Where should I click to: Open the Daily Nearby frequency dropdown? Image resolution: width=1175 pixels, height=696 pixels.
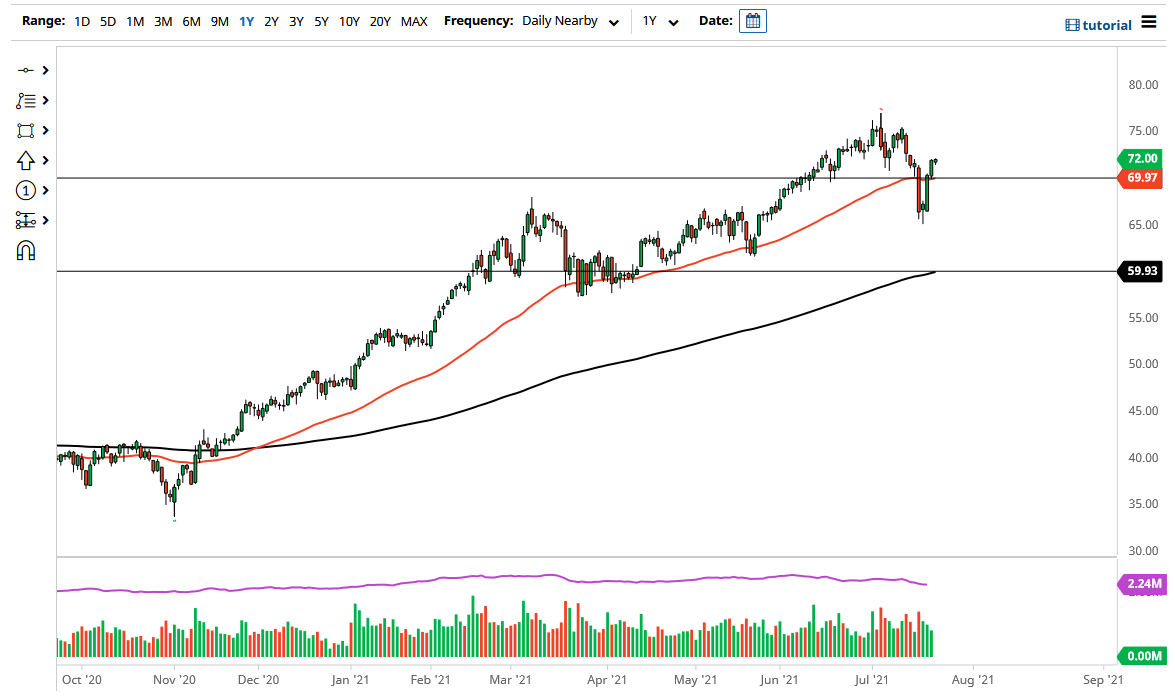click(x=568, y=20)
